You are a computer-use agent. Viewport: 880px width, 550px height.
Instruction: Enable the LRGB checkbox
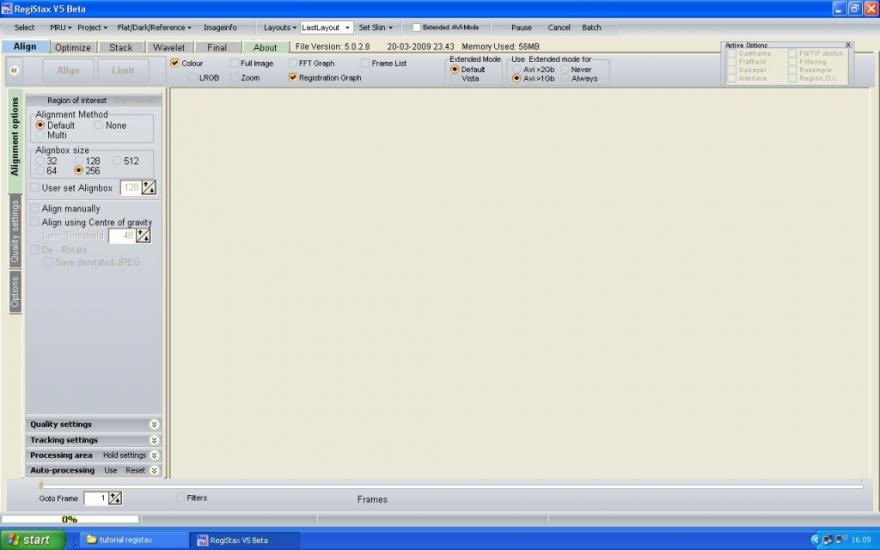192,77
